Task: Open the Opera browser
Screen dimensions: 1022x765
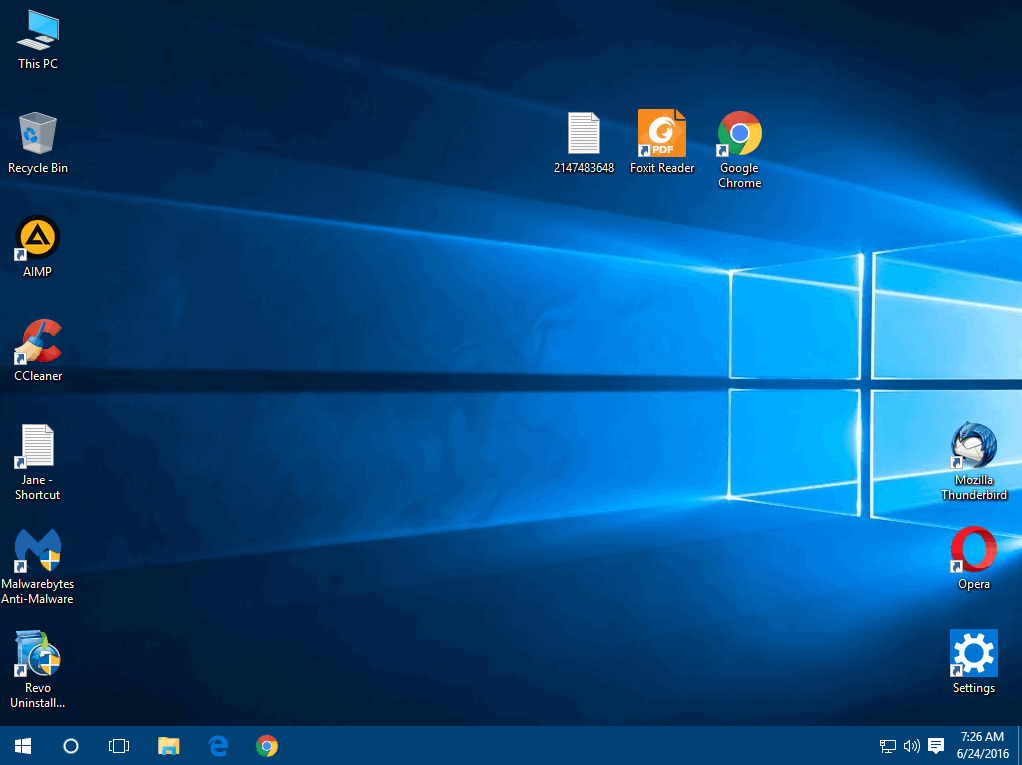Action: [973, 551]
